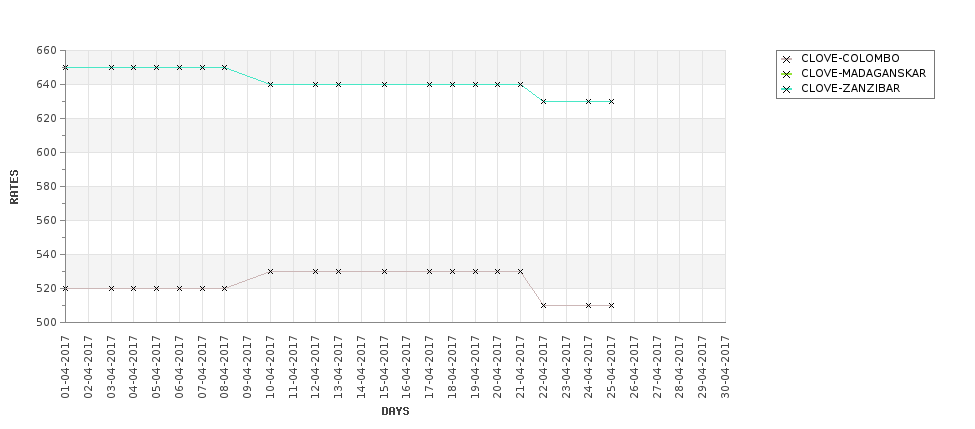Click the DAYS x-axis title

pos(395,412)
